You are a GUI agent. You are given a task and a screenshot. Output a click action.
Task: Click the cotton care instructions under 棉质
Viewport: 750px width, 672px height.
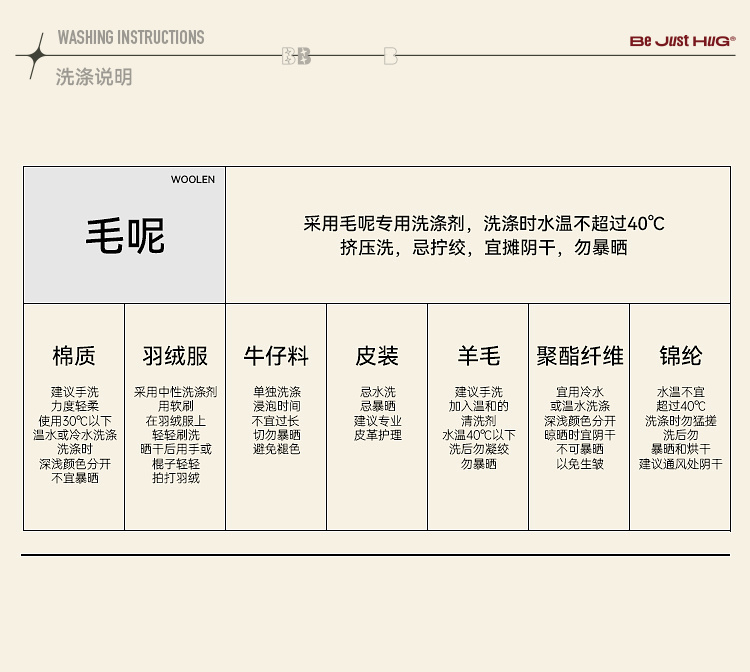pos(74,435)
